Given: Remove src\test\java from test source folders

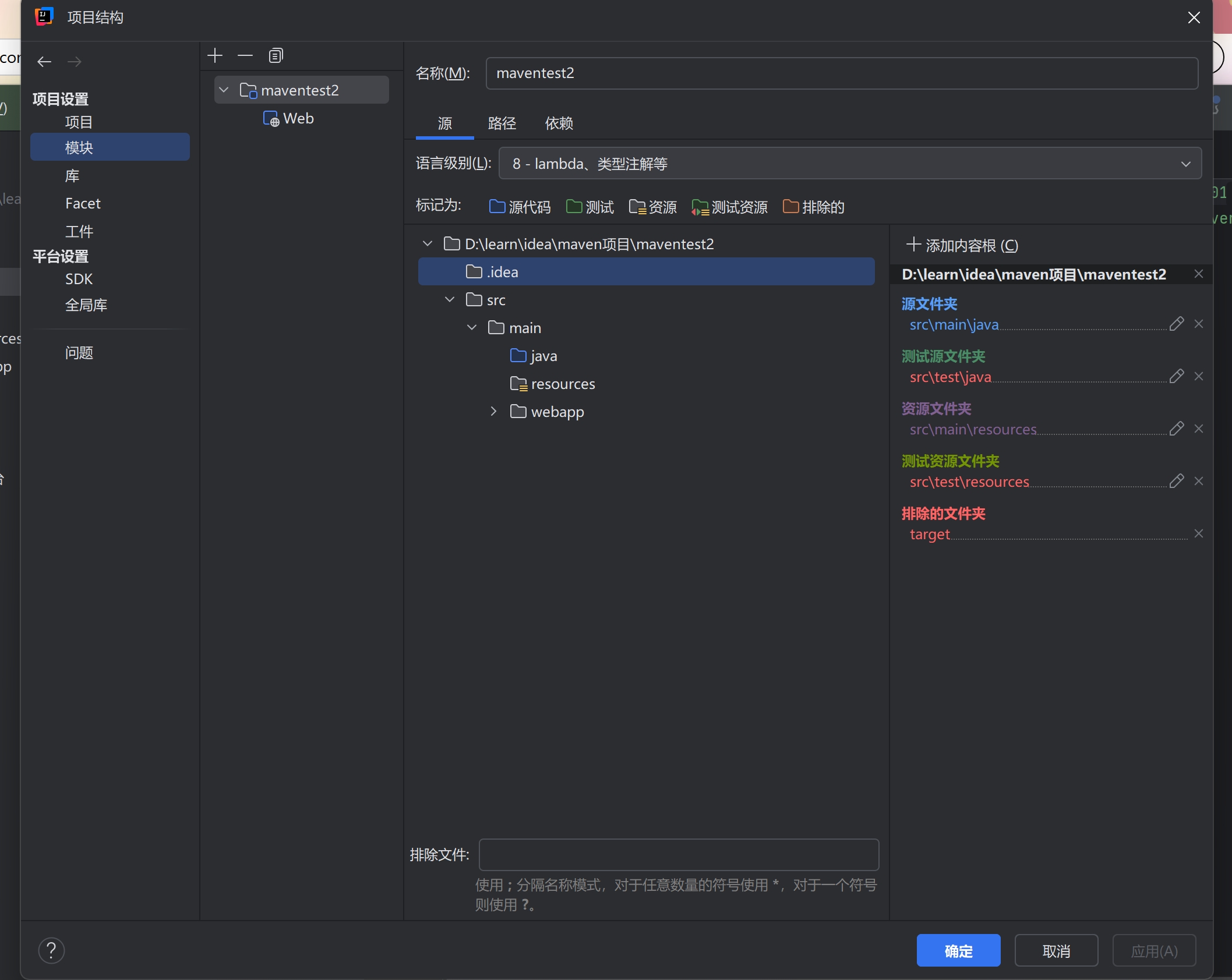Looking at the screenshot, I should [x=1198, y=377].
